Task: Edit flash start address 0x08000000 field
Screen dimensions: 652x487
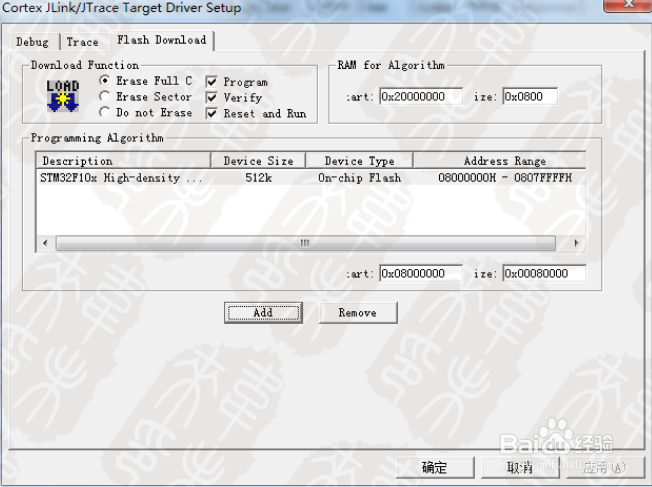Action: (x=421, y=273)
